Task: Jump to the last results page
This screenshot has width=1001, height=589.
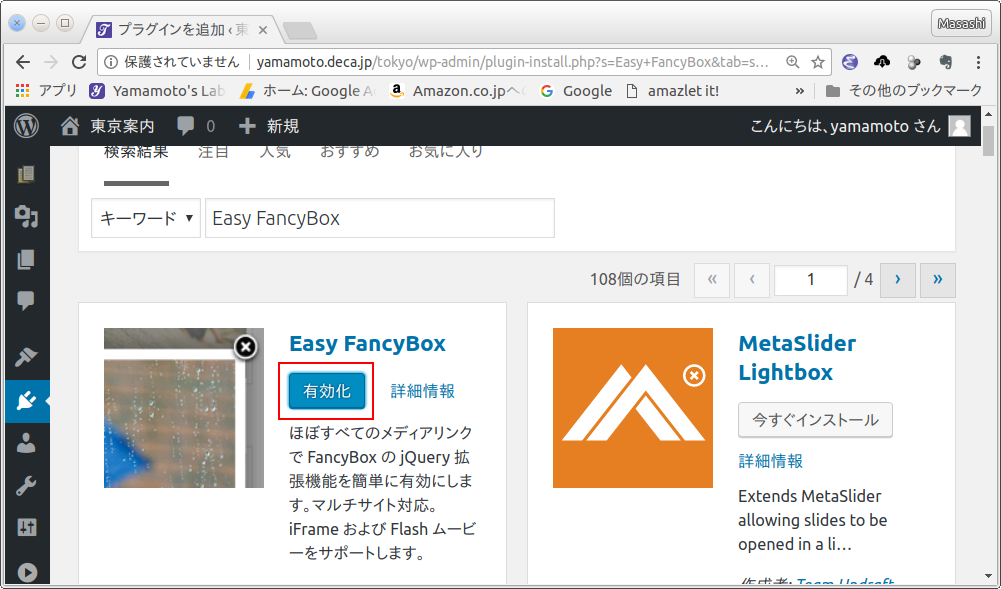Action: (x=938, y=280)
